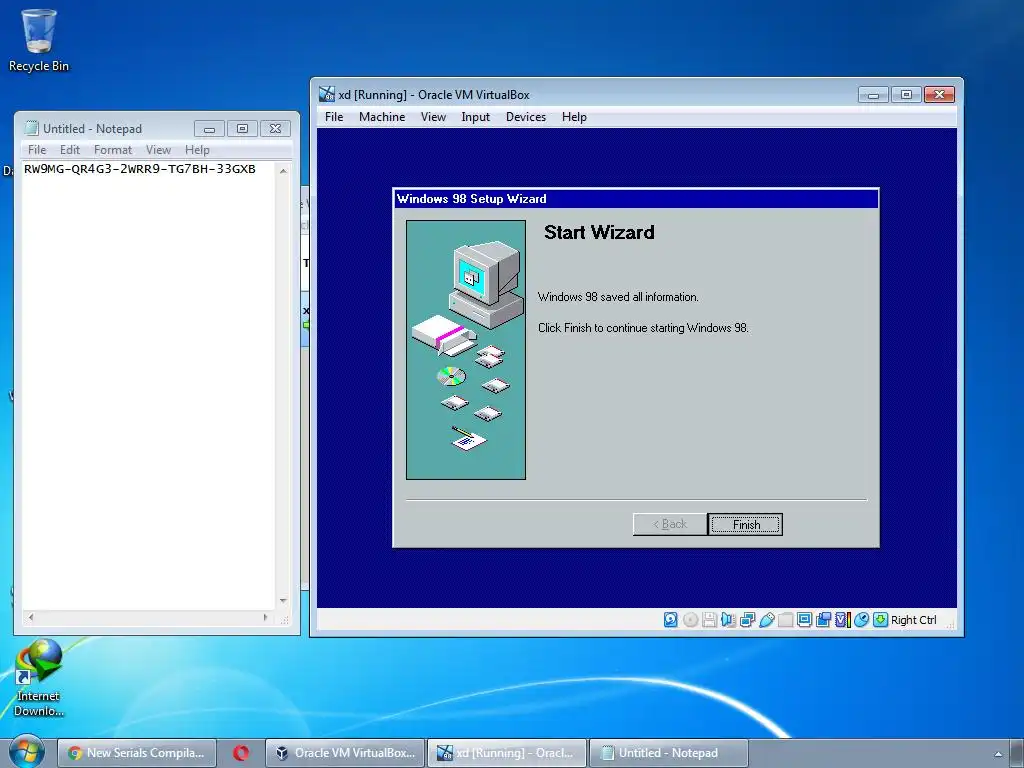Click the setup wizard computer illustration
The width and height of the screenshot is (1024, 768).
pos(466,349)
